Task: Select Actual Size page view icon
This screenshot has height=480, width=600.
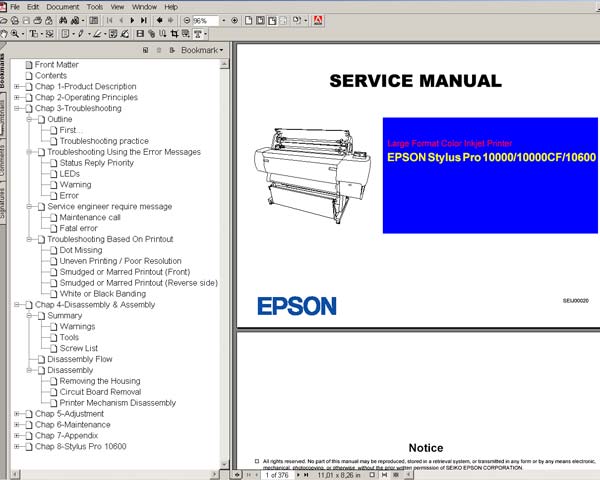Action: click(x=249, y=20)
